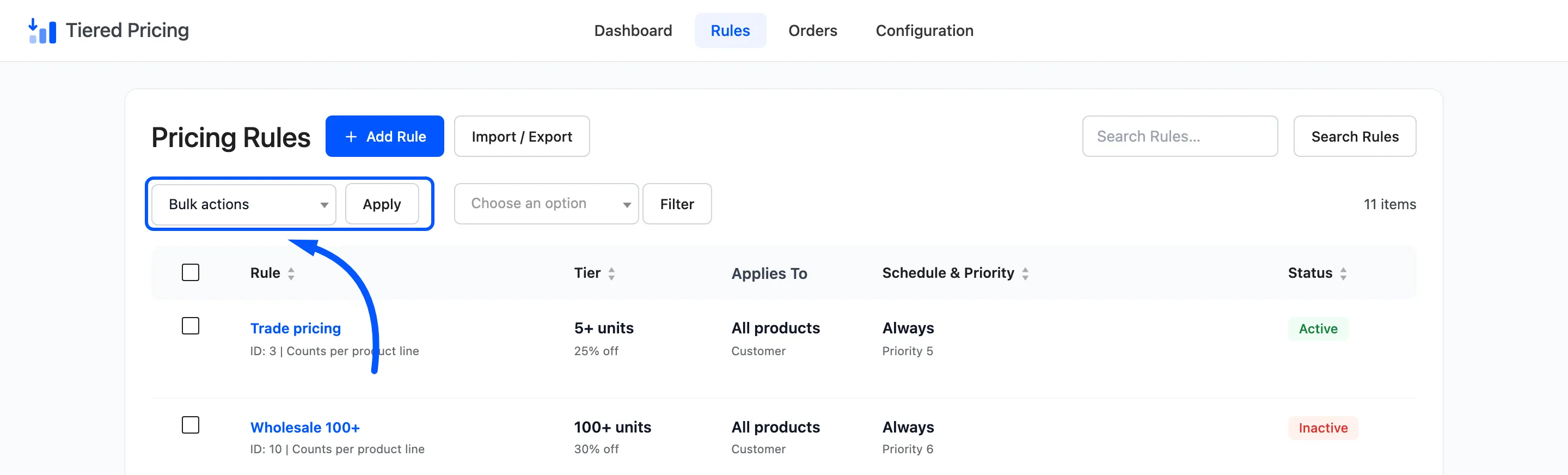Click the 30% off text
The image size is (1568, 475).
[x=596, y=449]
